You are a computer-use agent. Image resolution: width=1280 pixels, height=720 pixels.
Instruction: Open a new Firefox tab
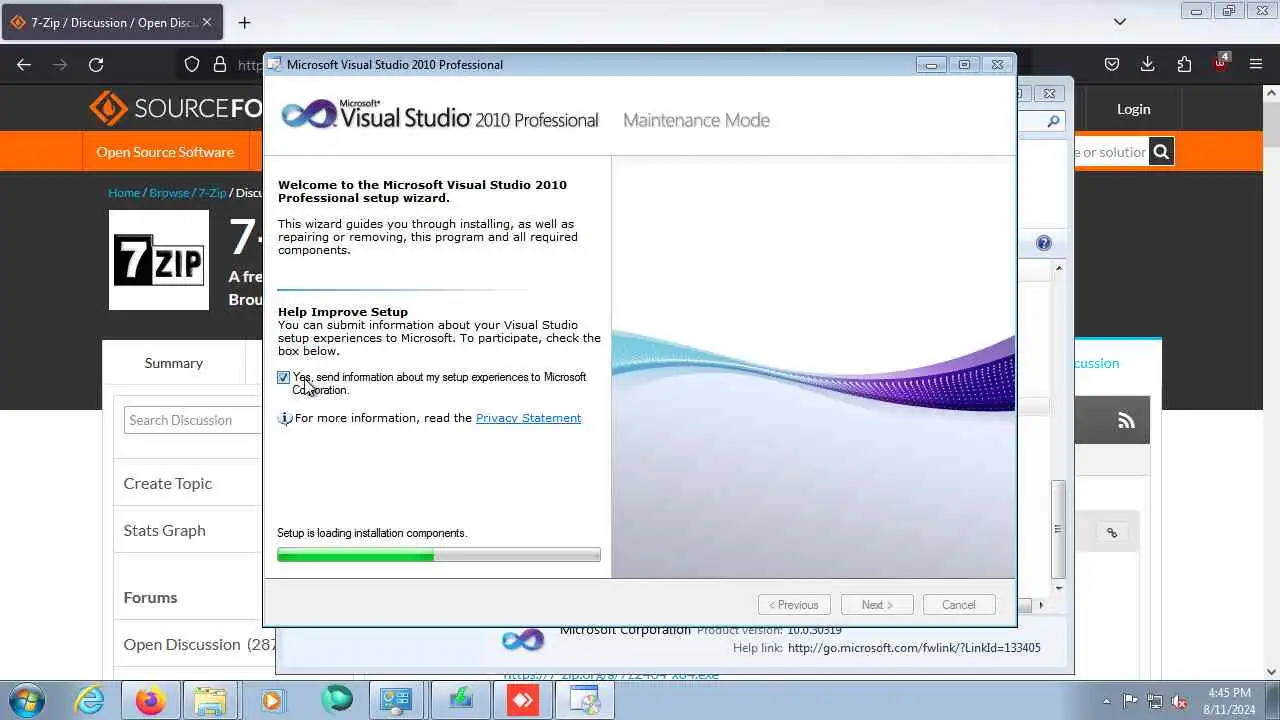[x=244, y=22]
